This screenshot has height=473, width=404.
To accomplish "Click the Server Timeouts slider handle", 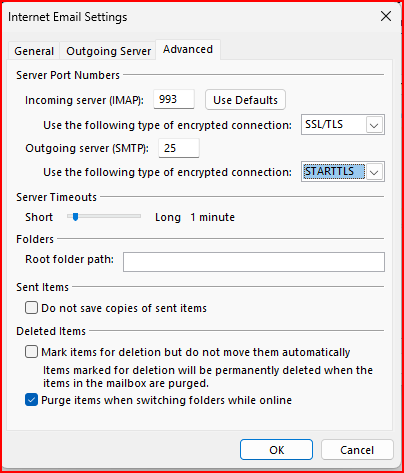I will tap(76, 217).
